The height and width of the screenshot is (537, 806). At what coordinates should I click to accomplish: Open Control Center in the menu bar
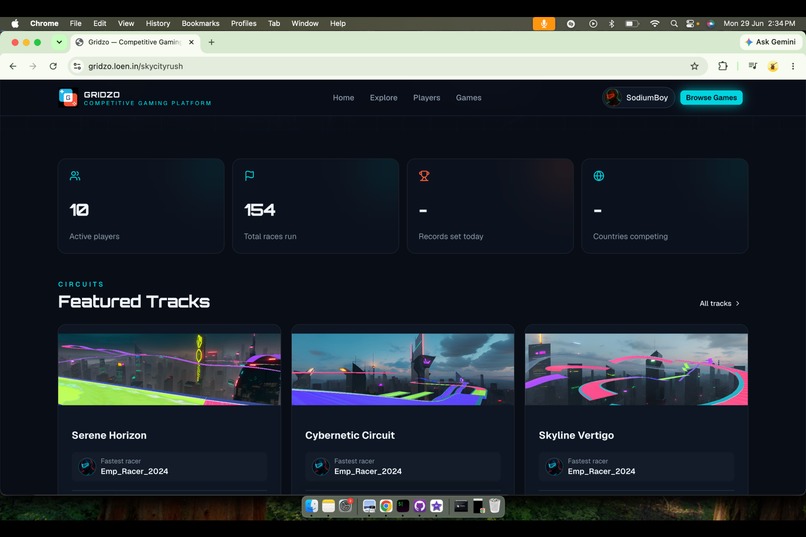point(692,24)
